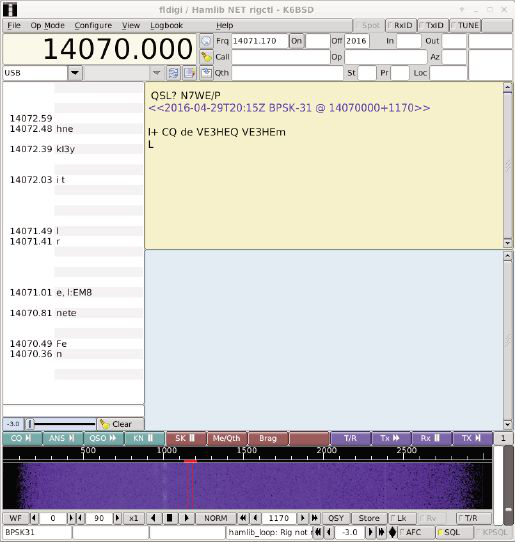Click the clear log fields brush icon beside Call
Viewport: 515px width, 542px height.
coord(206,57)
